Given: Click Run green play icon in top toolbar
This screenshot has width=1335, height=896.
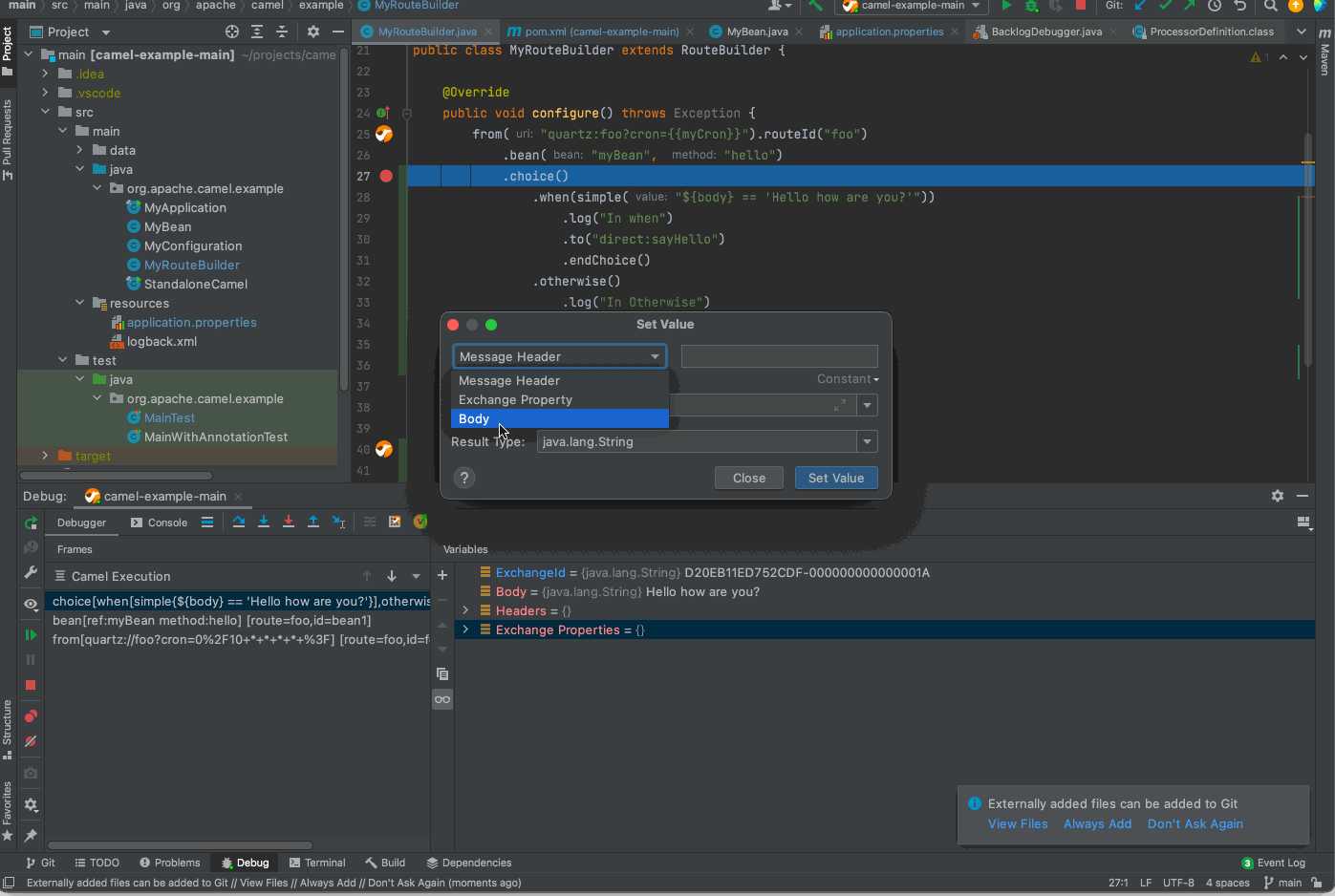Looking at the screenshot, I should tap(1005, 6).
